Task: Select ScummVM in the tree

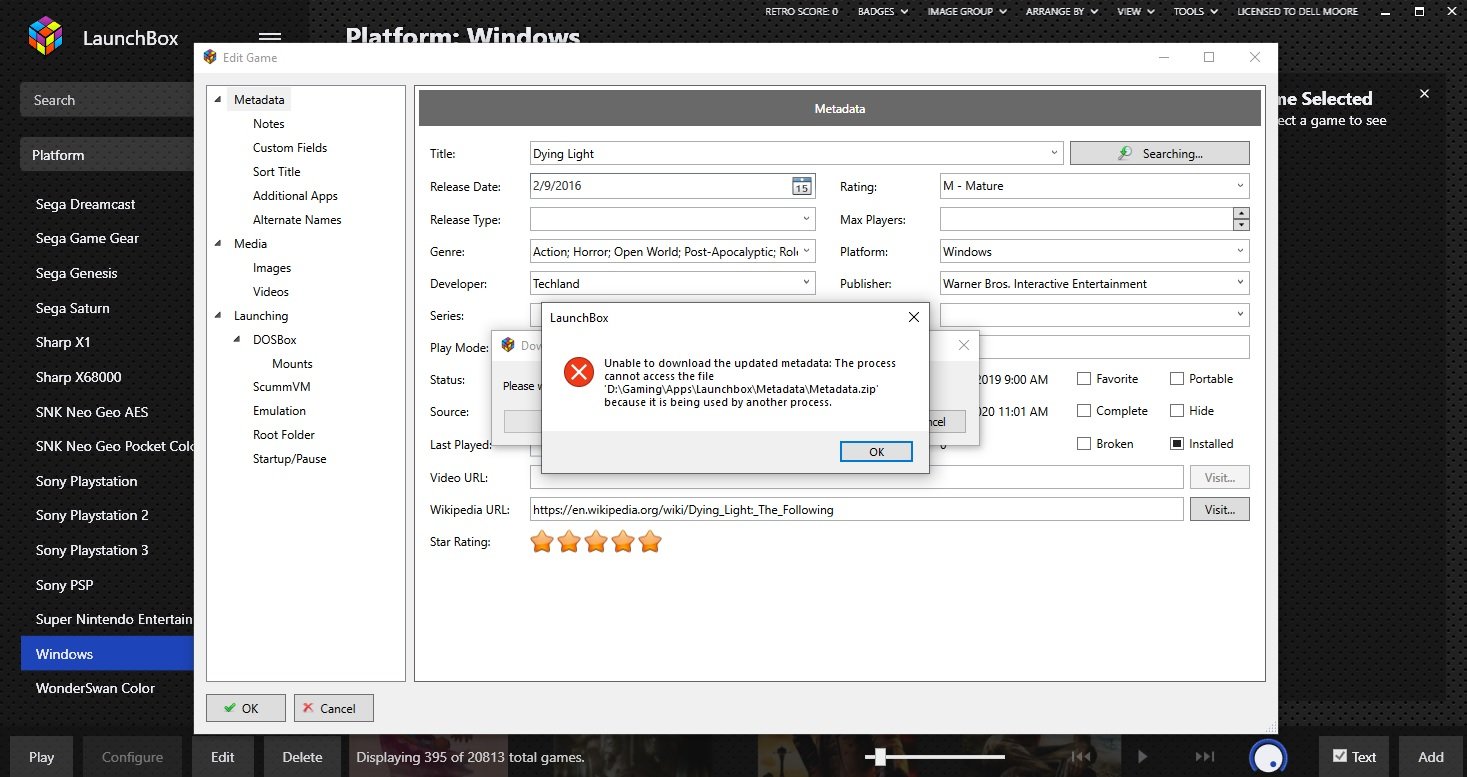Action: 281,387
